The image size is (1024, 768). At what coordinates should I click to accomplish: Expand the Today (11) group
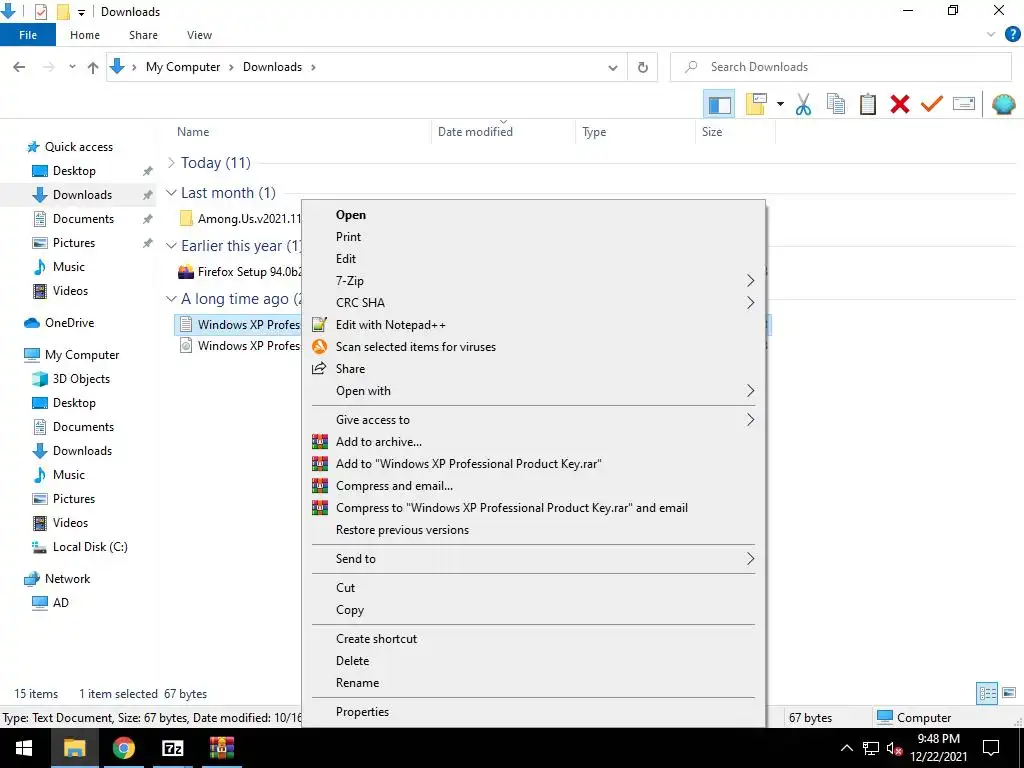171,163
